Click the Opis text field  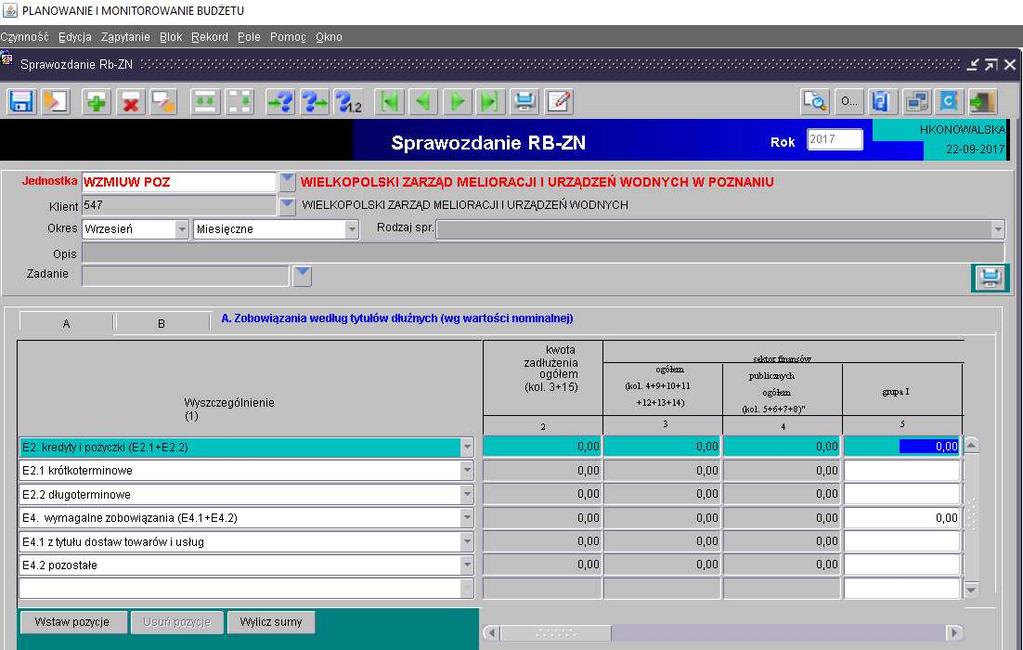(x=543, y=253)
